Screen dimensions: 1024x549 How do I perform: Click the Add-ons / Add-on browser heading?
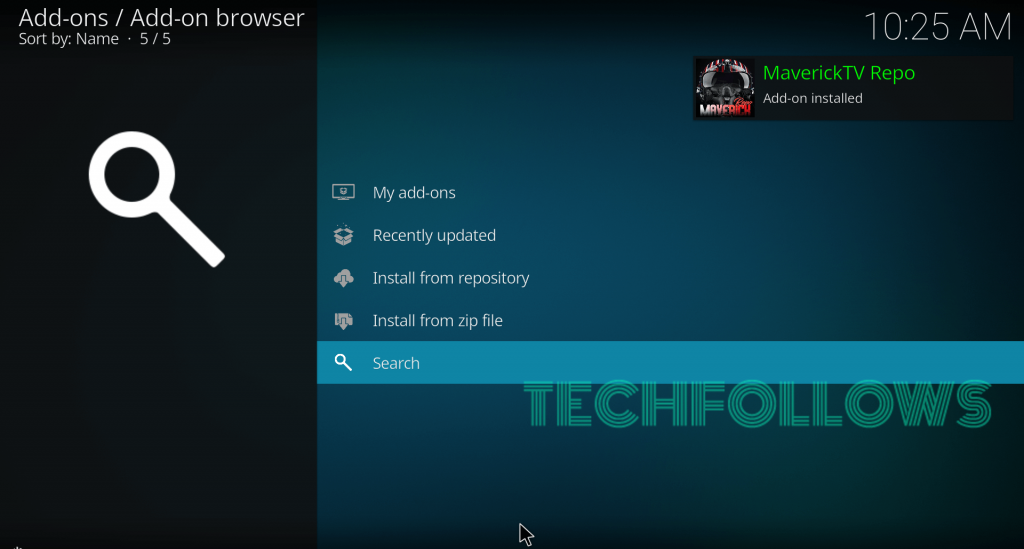pos(161,18)
